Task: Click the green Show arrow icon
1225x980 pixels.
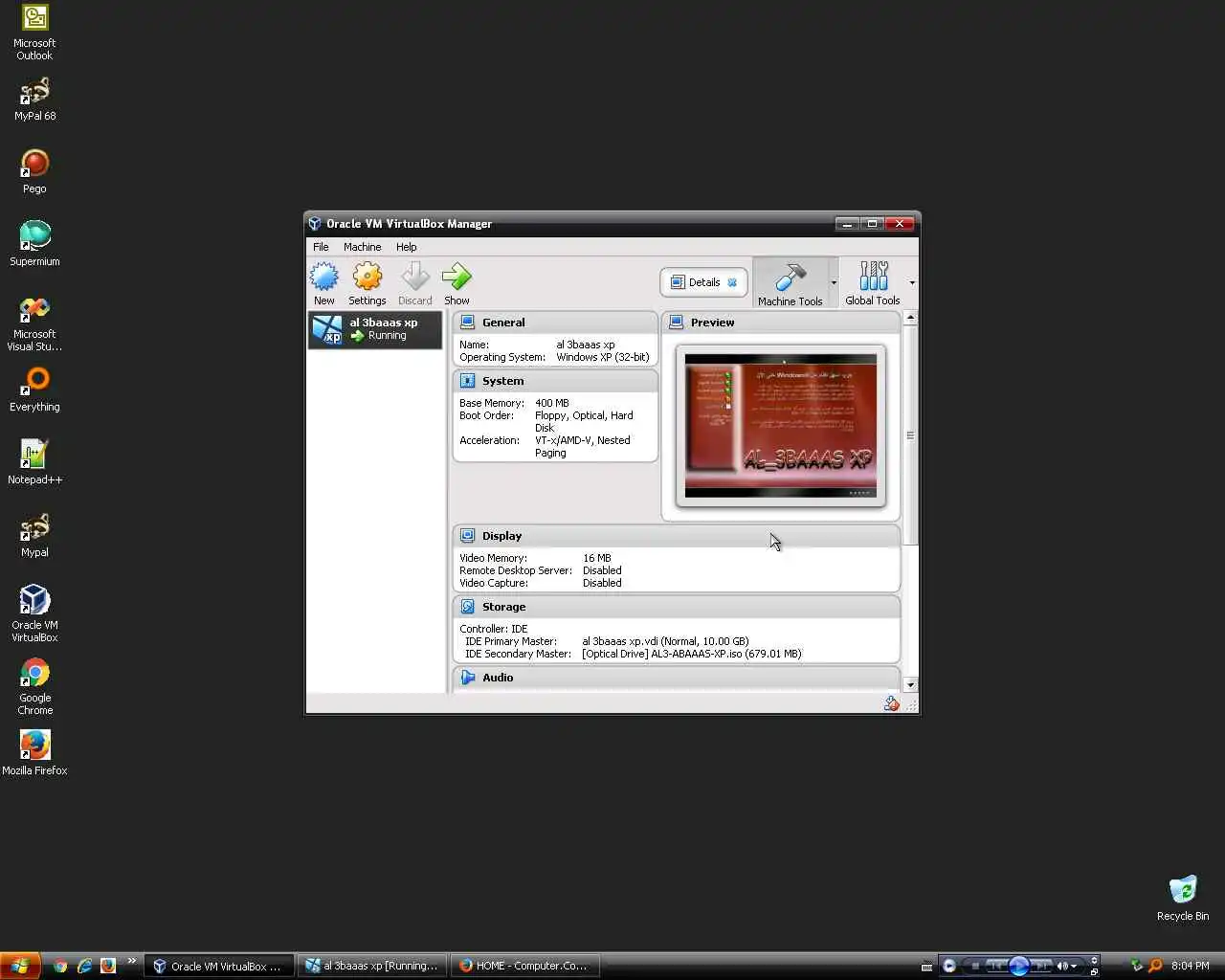Action: [457, 278]
